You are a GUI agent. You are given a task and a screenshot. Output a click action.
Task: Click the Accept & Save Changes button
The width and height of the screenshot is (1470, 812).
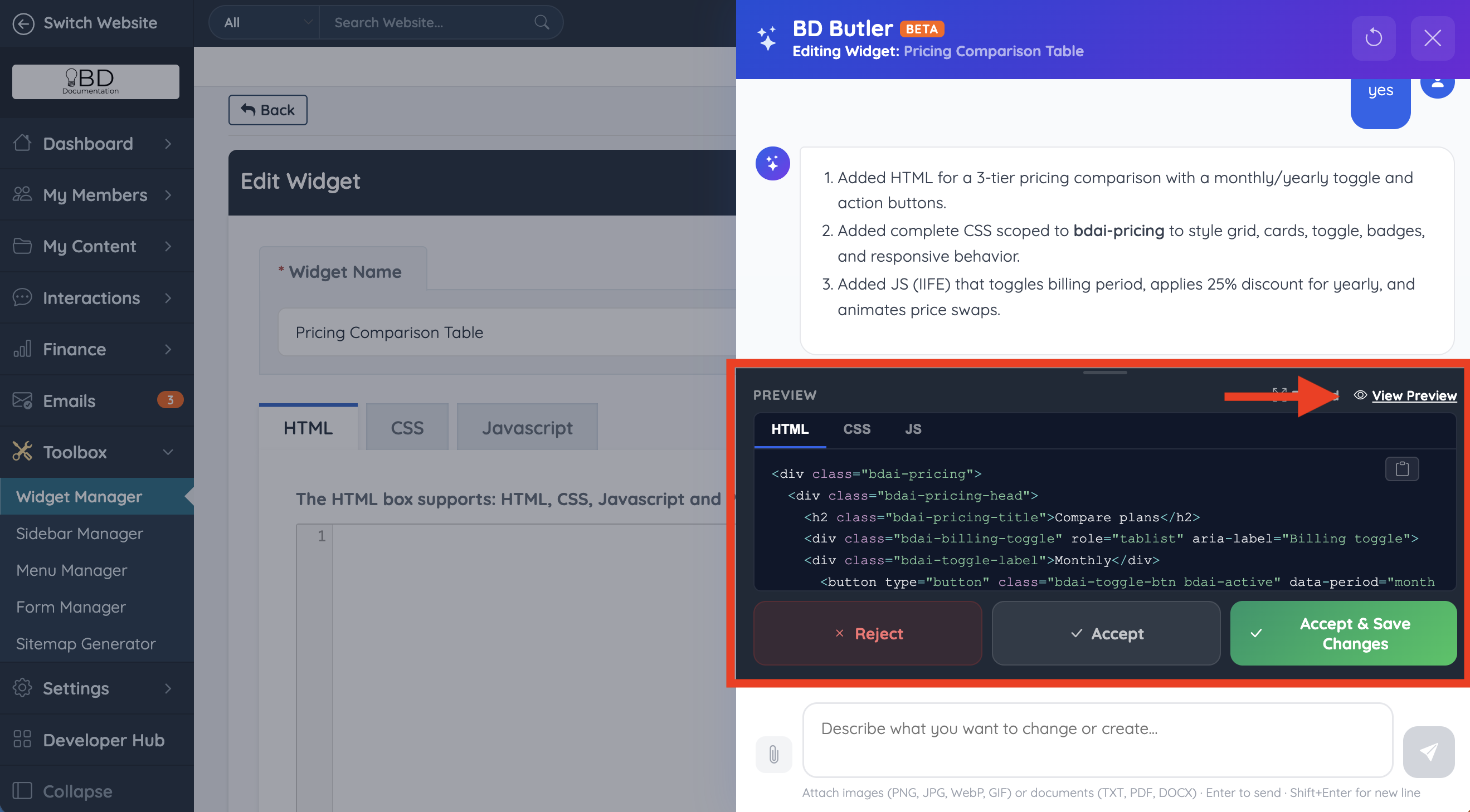[1343, 633]
